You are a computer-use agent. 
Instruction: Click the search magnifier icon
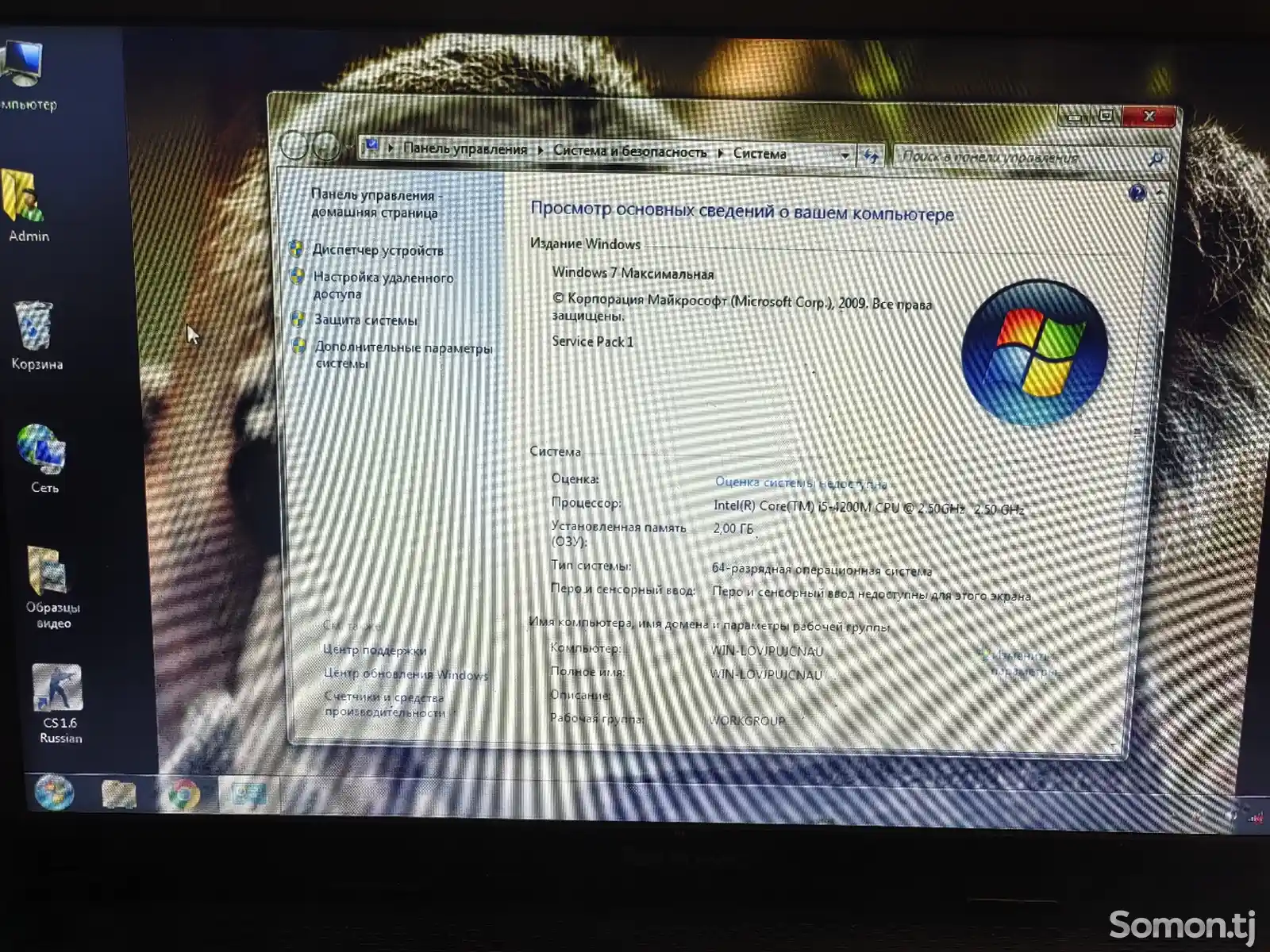click(x=1156, y=159)
